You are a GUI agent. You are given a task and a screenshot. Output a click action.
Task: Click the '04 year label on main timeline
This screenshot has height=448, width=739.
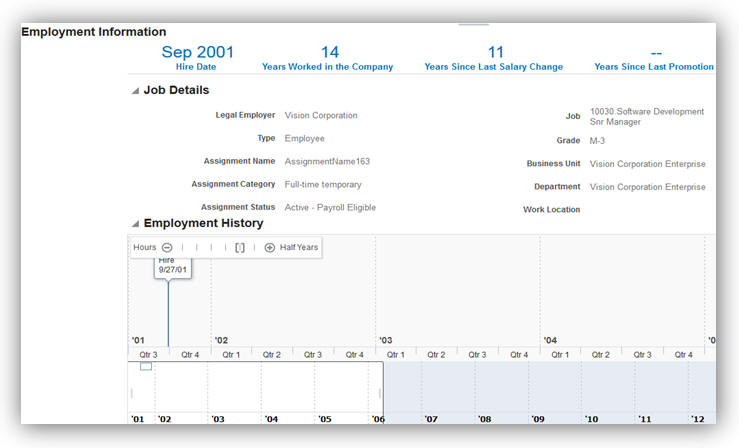[550, 340]
